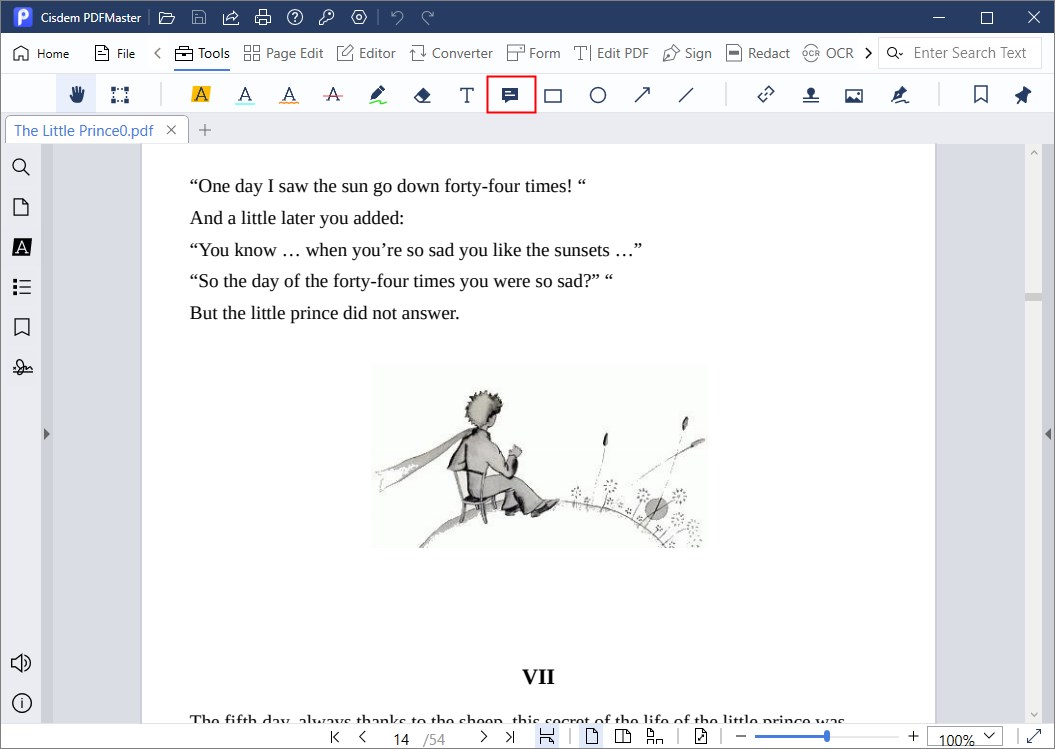Select the Highlight text tool
Image resolution: width=1055 pixels, height=749 pixels.
201,95
